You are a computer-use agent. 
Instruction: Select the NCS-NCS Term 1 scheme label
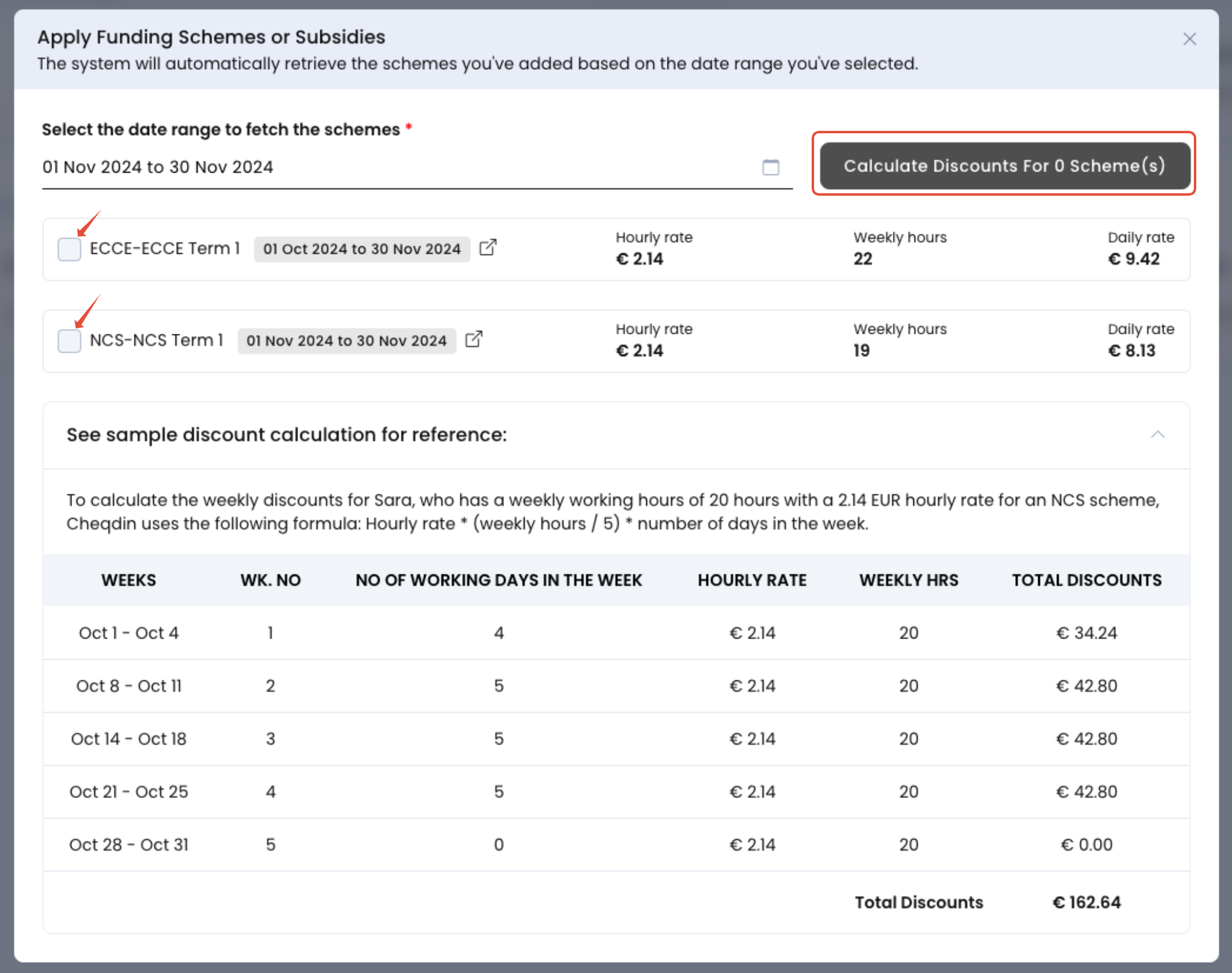[x=156, y=340]
